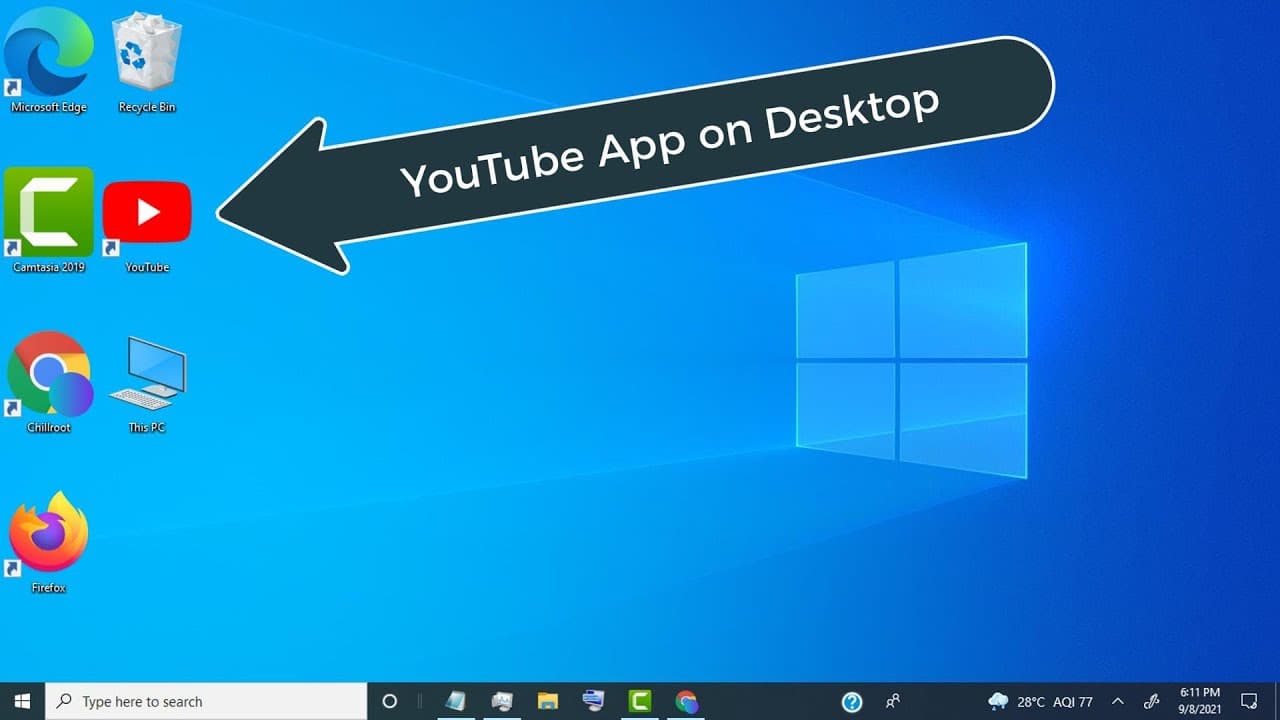Select the Microsoft Edge desktop shortcut

tap(49, 62)
